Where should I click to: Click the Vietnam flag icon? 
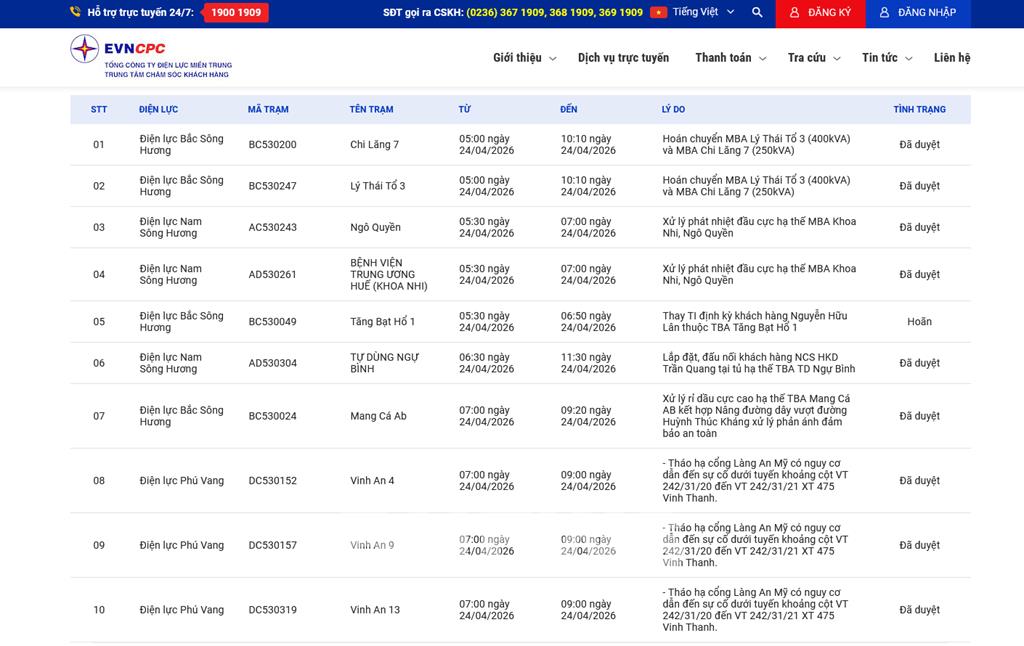point(658,13)
